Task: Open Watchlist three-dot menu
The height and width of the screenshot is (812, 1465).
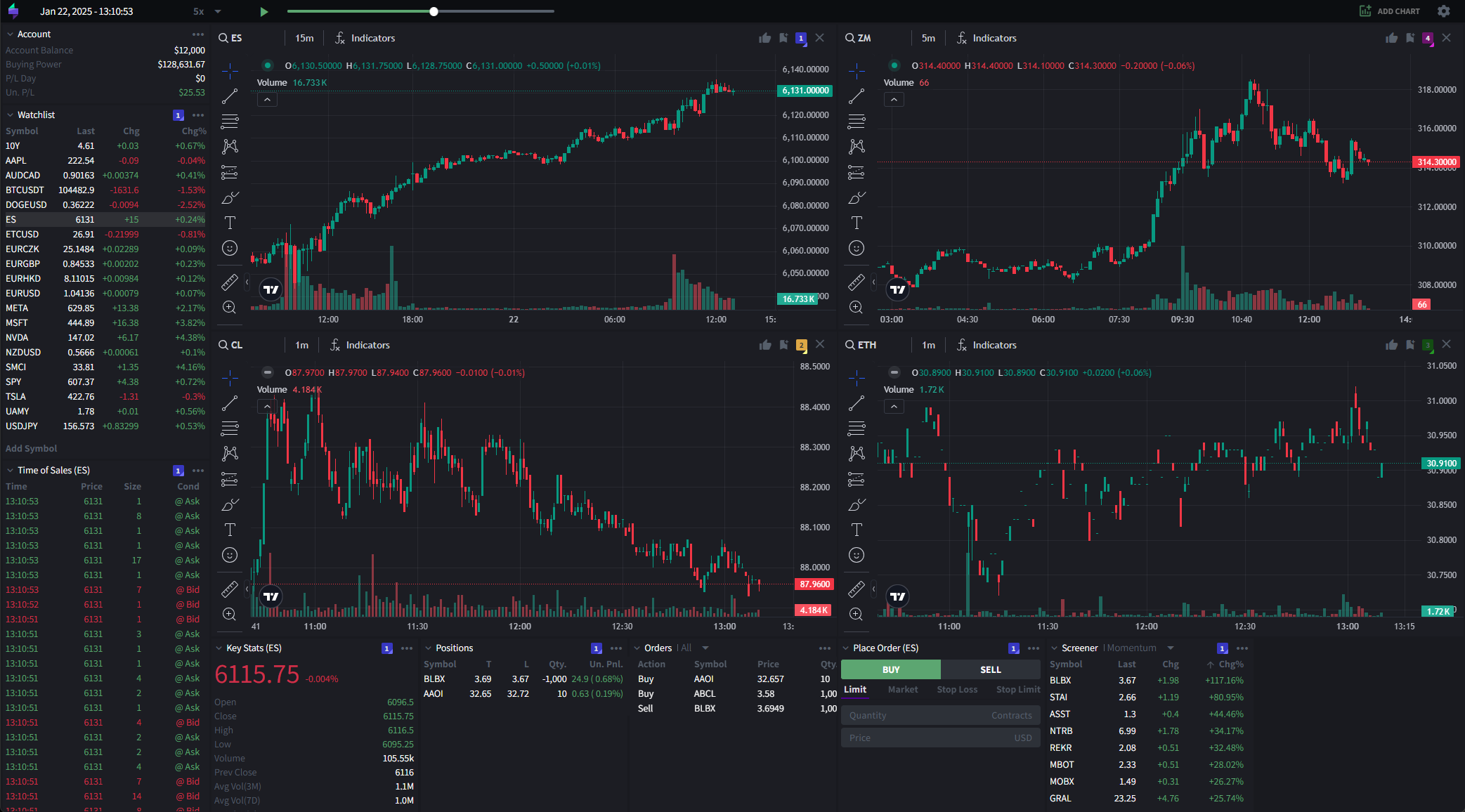Action: 198,115
